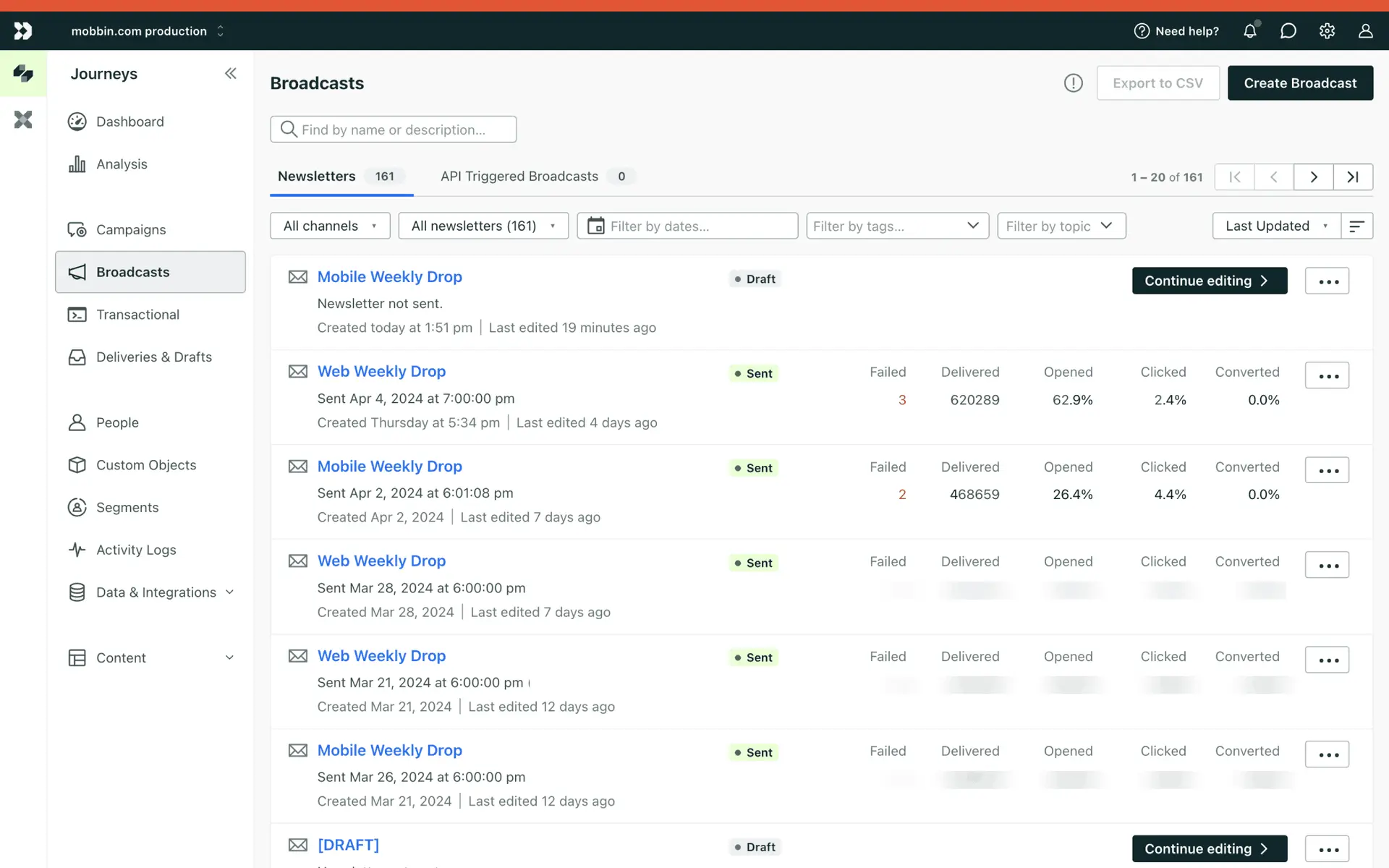Screen dimensions: 1389x868
Task: Expand the Filter by topic dropdown
Action: (1061, 226)
